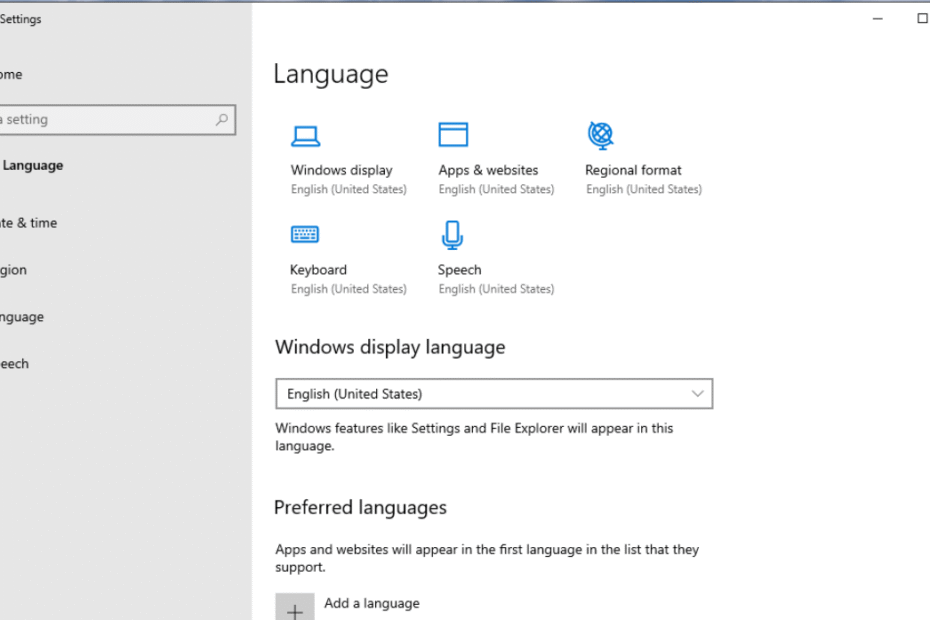Go to Settings Home
The width and height of the screenshot is (930, 620).
(11, 75)
